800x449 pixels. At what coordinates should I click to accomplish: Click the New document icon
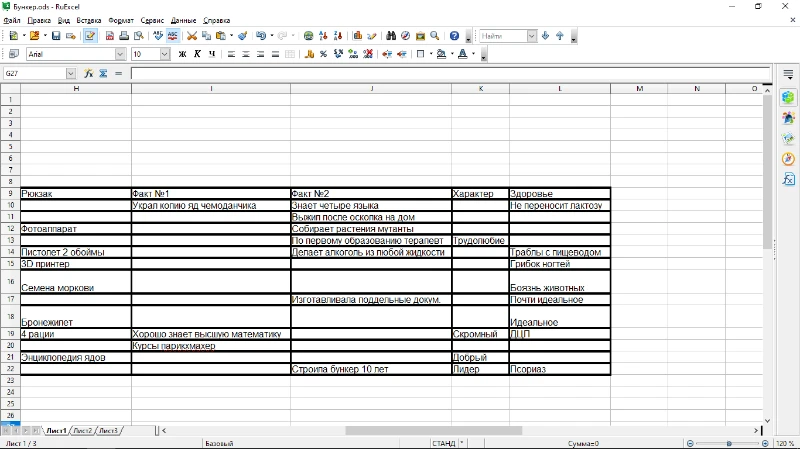pyautogui.click(x=14, y=36)
